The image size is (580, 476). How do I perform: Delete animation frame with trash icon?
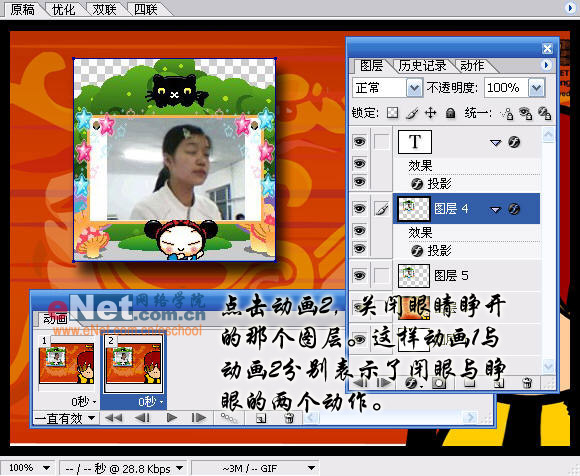pyautogui.click(x=289, y=418)
